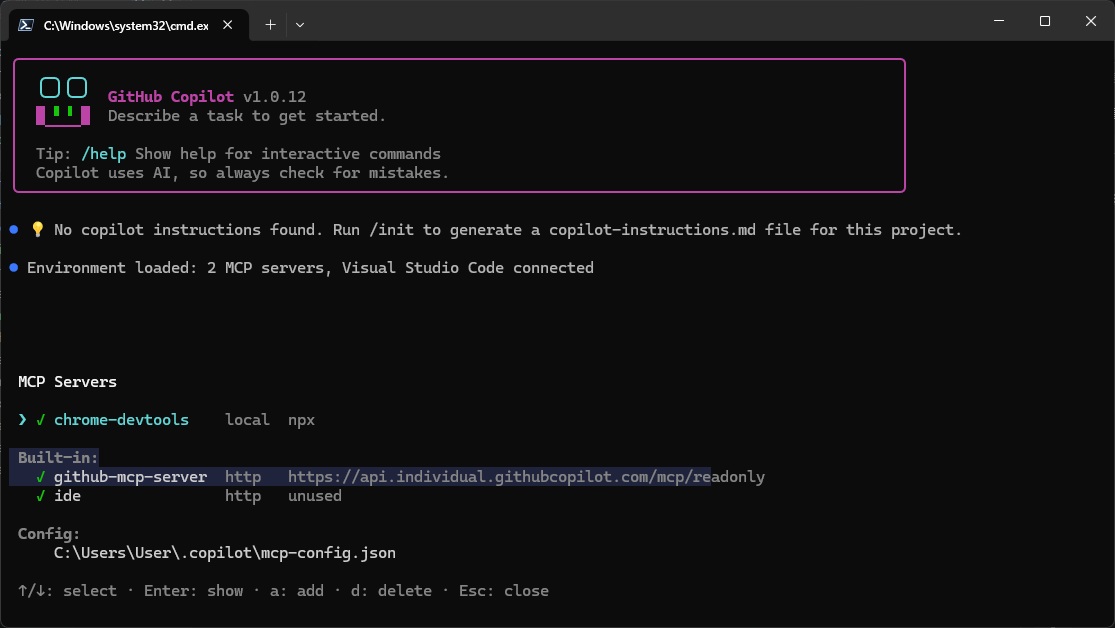This screenshot has width=1115, height=628.
Task: Open the tab profile dropdown arrow
Action: click(300, 24)
